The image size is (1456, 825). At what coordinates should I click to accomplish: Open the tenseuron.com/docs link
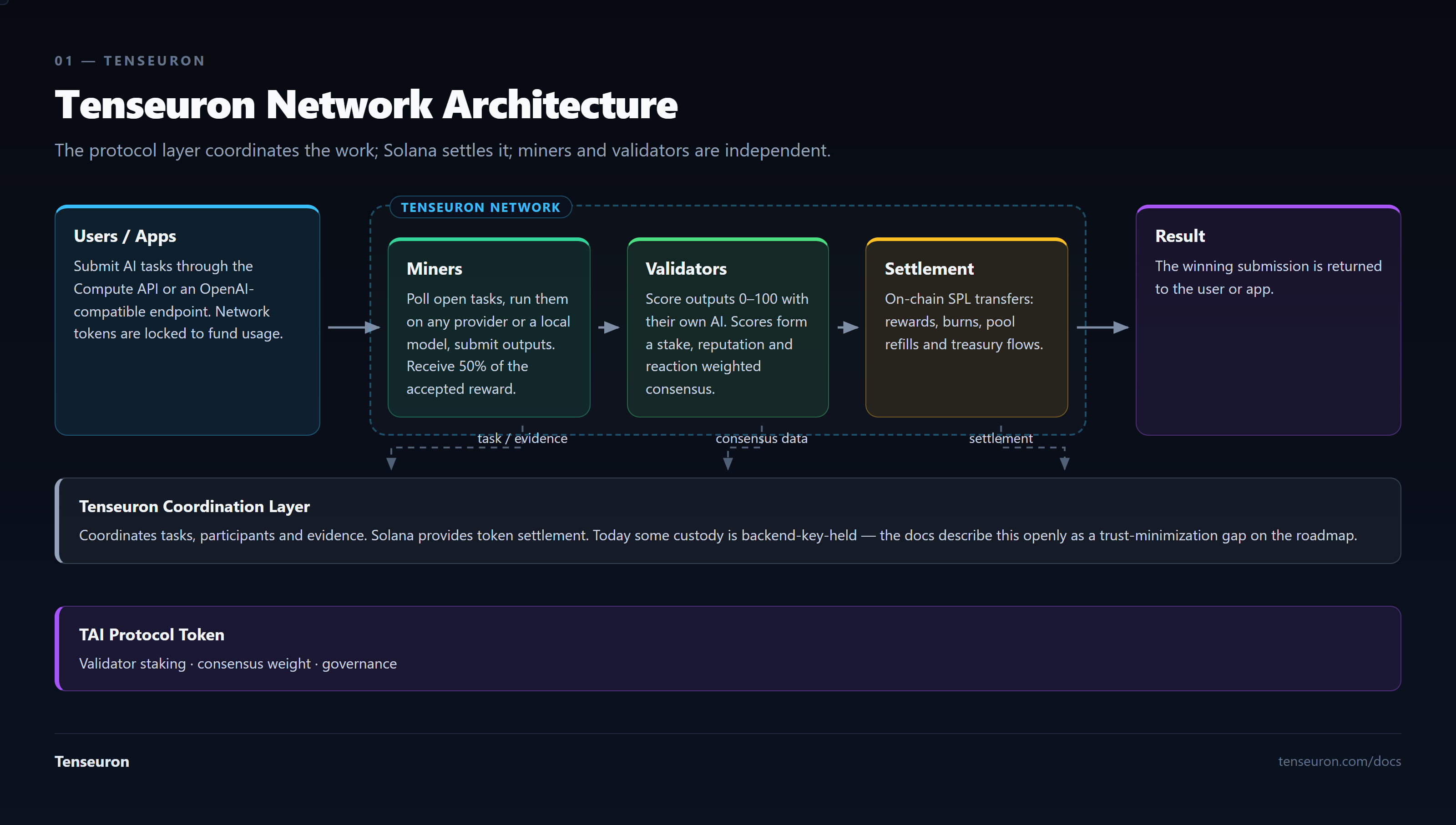pos(1339,761)
